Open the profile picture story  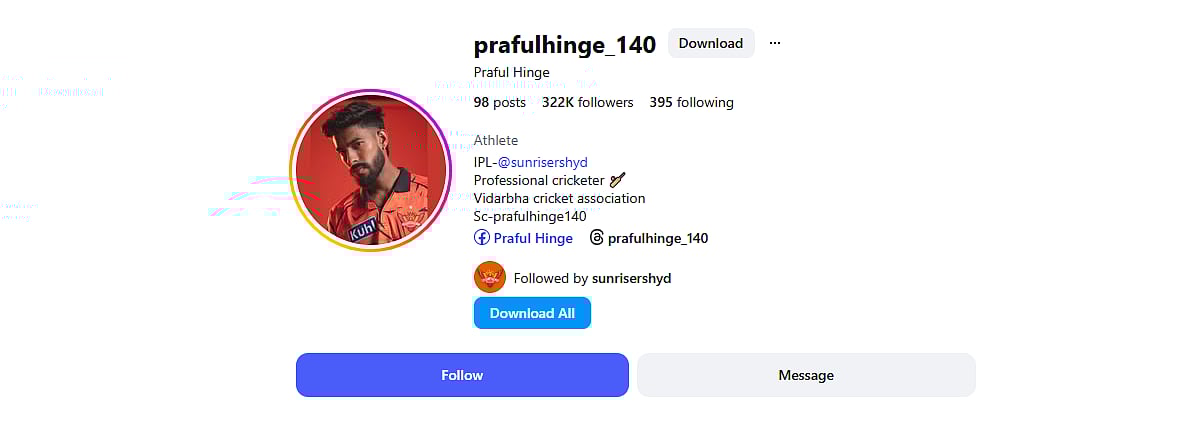coord(370,170)
